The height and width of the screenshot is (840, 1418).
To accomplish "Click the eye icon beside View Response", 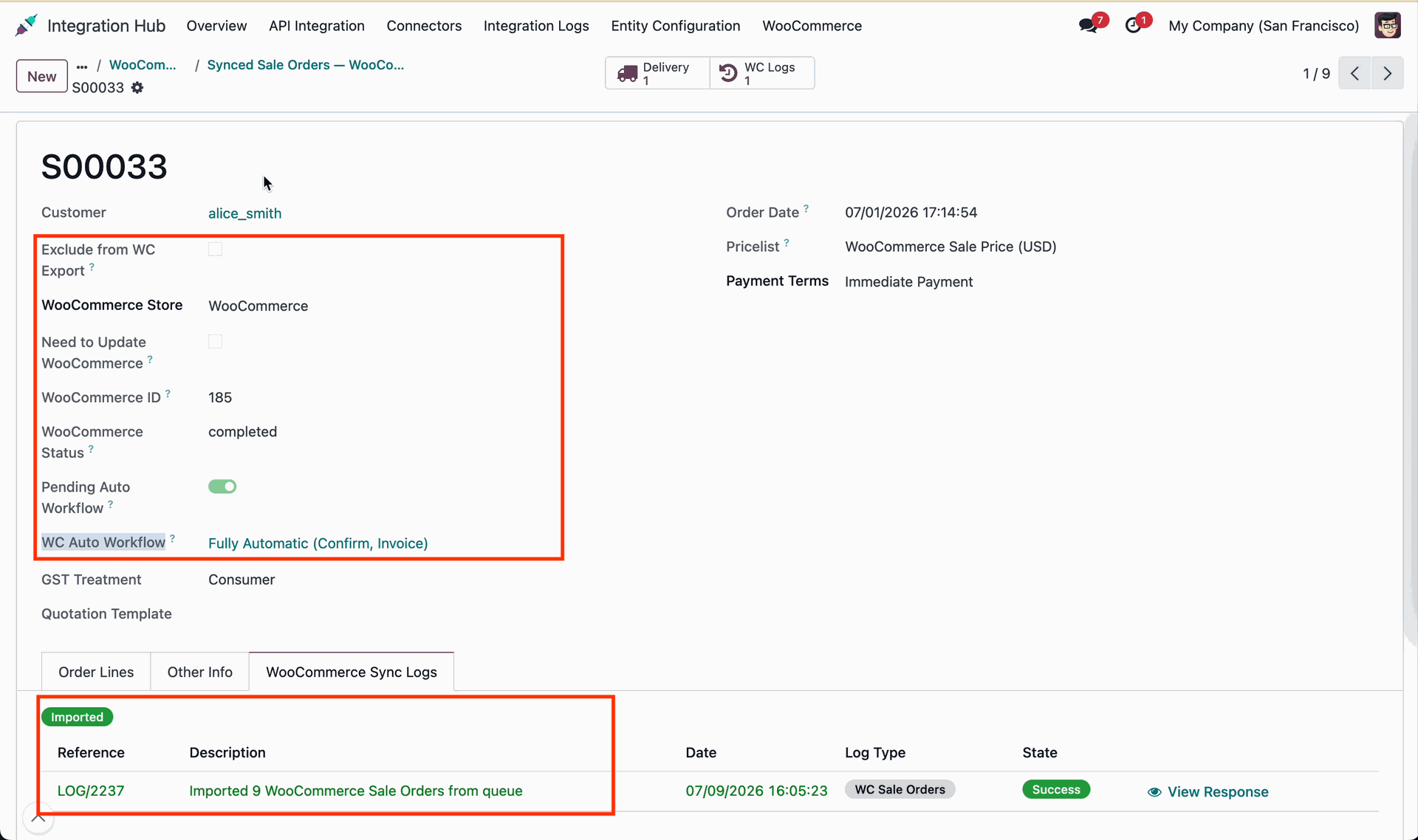I will [x=1154, y=792].
